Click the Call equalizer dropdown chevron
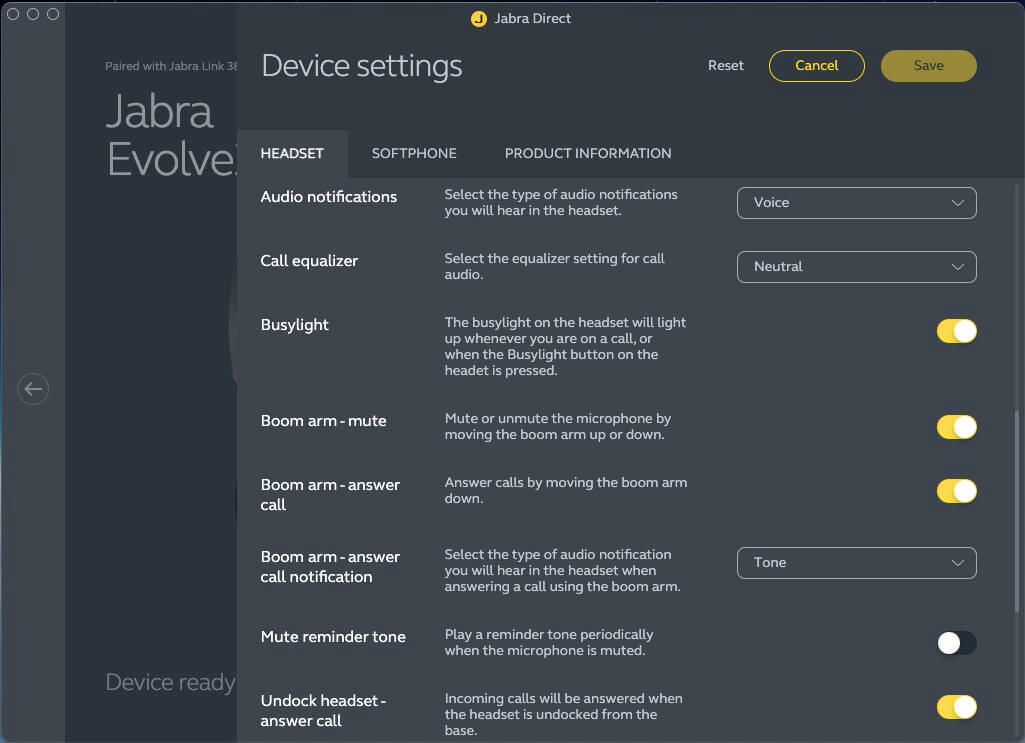This screenshot has width=1025, height=743. click(957, 267)
